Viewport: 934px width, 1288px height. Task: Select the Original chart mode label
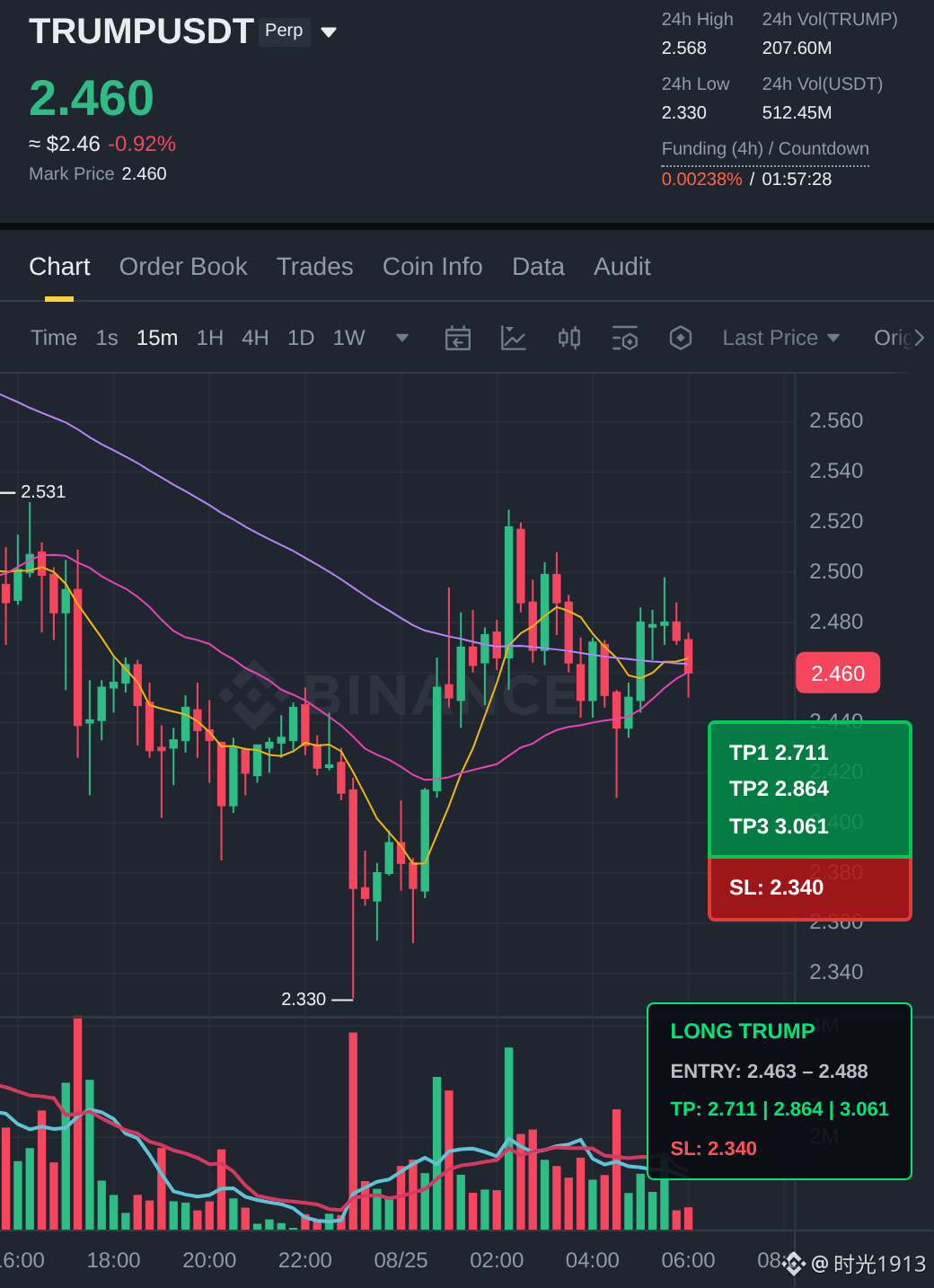892,338
